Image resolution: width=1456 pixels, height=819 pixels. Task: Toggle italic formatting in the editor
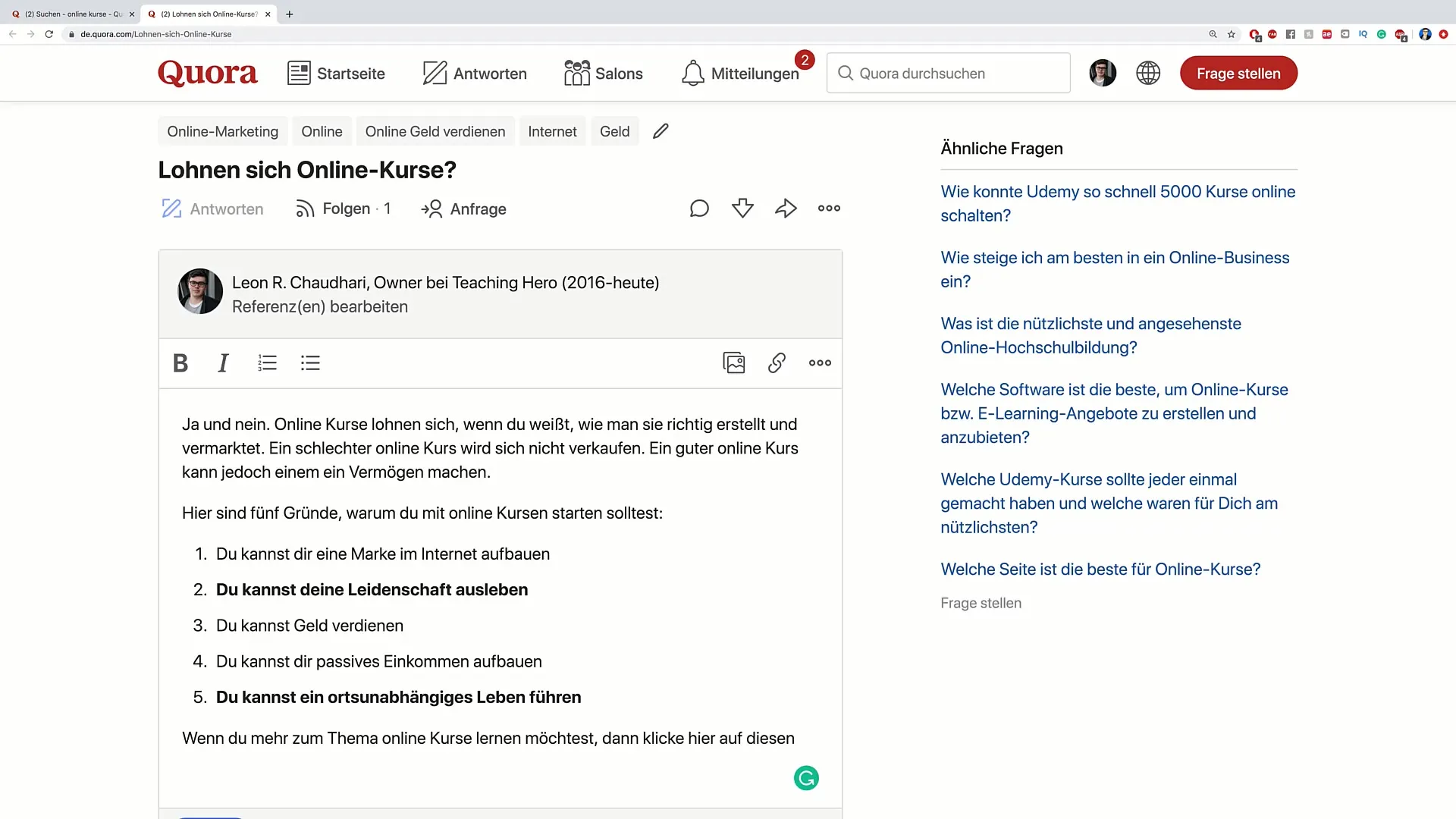223,363
